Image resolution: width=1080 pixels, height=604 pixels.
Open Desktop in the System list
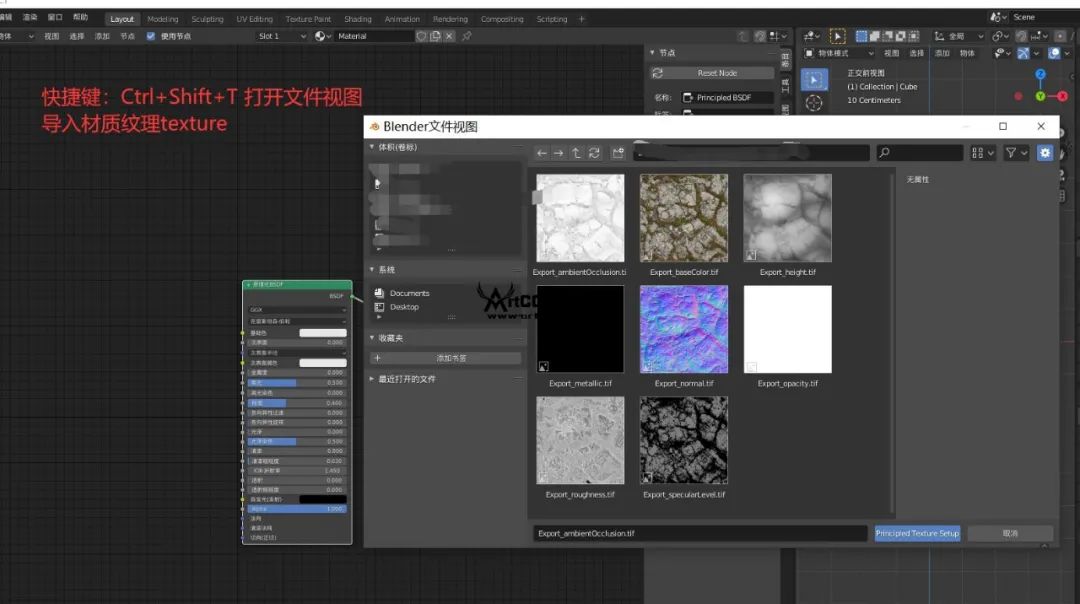[x=404, y=307]
